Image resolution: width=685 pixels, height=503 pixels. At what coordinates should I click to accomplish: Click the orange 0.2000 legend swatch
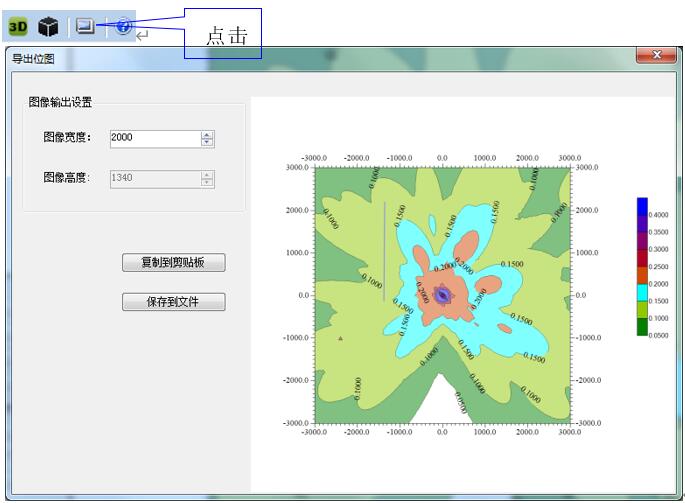[642, 276]
